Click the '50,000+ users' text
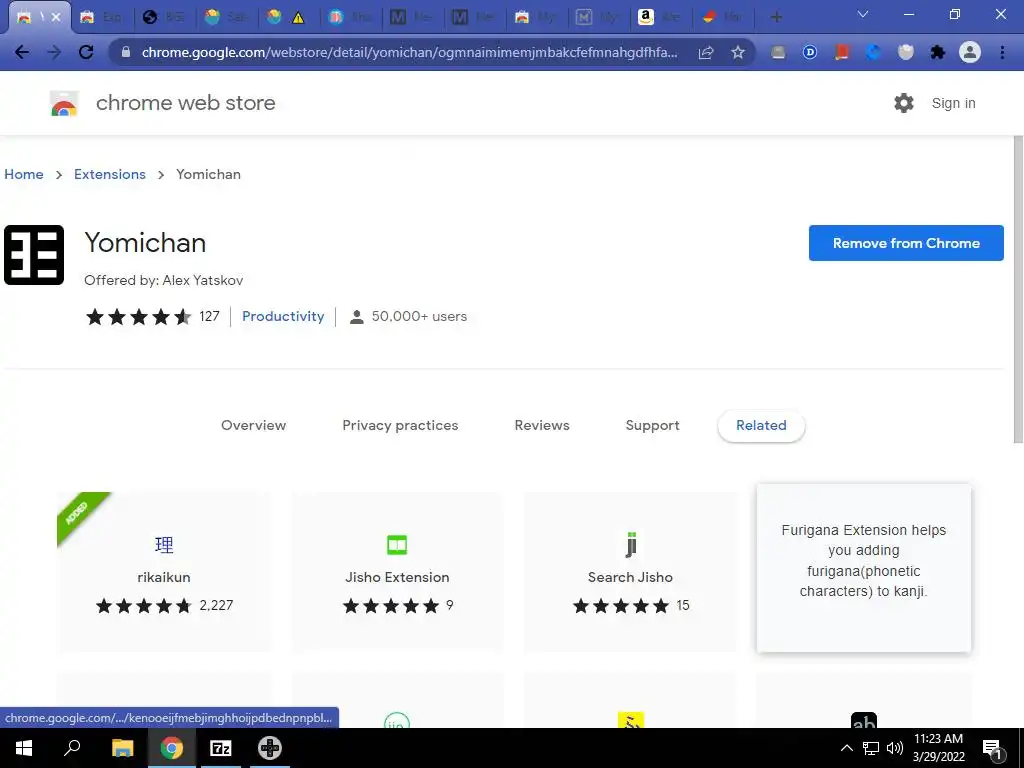The width and height of the screenshot is (1024, 768). point(419,316)
